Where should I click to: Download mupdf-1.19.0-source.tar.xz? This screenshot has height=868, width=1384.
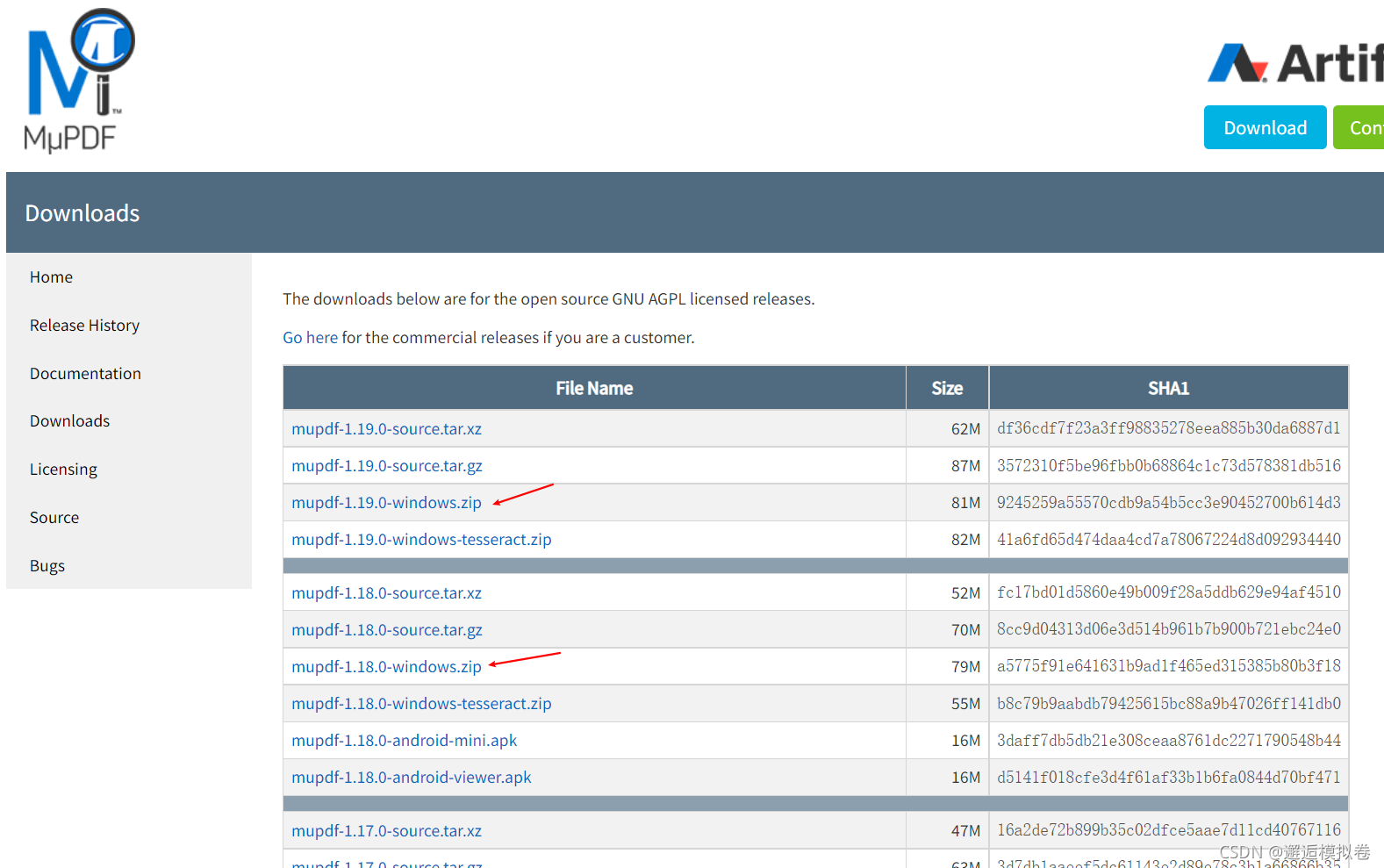386,429
